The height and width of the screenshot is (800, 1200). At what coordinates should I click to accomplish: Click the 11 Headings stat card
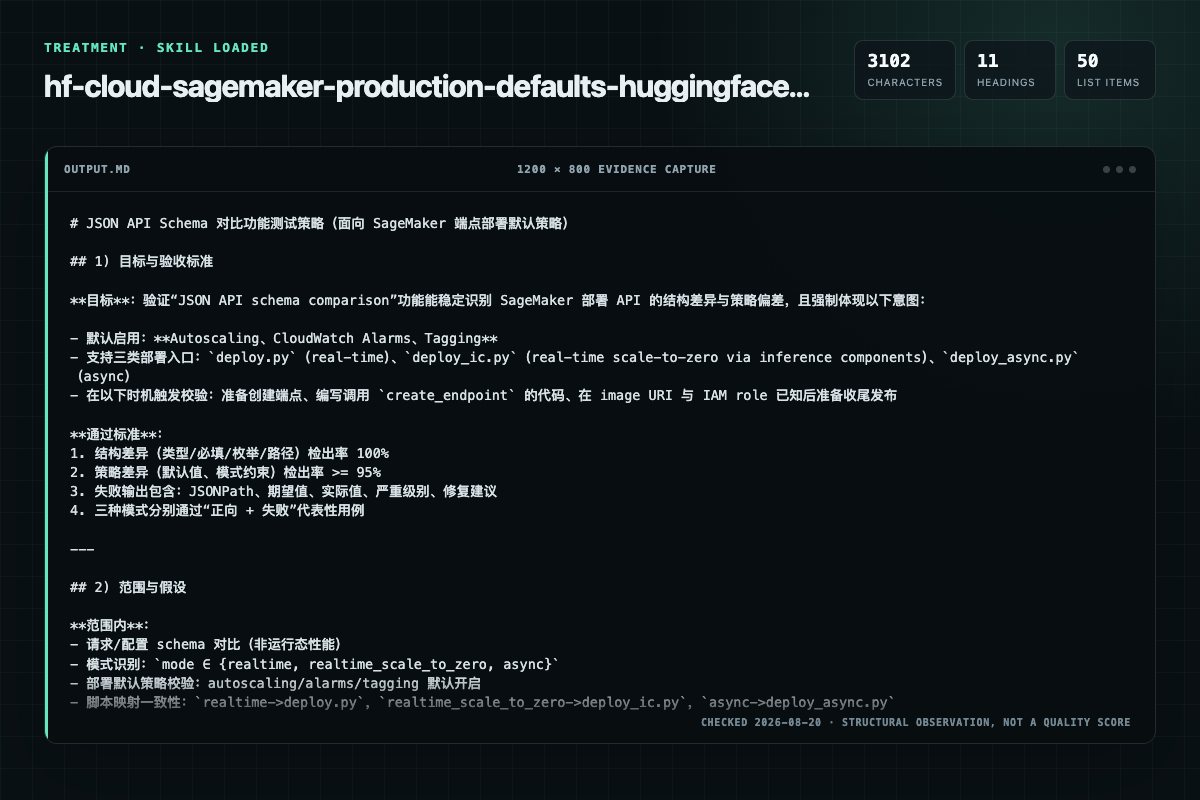1009,70
